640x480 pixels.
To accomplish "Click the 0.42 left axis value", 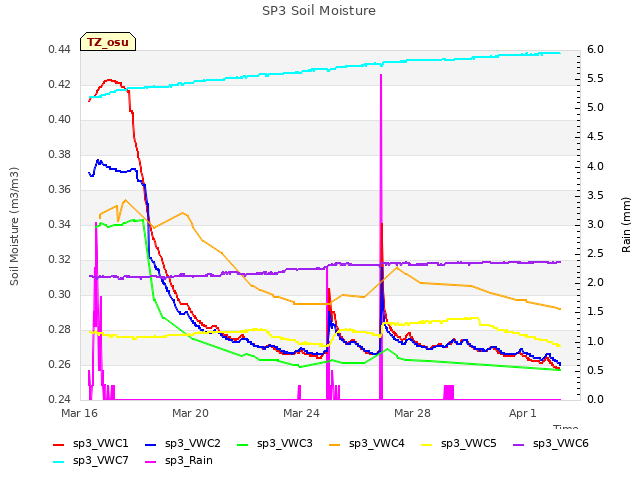I will tap(60, 85).
